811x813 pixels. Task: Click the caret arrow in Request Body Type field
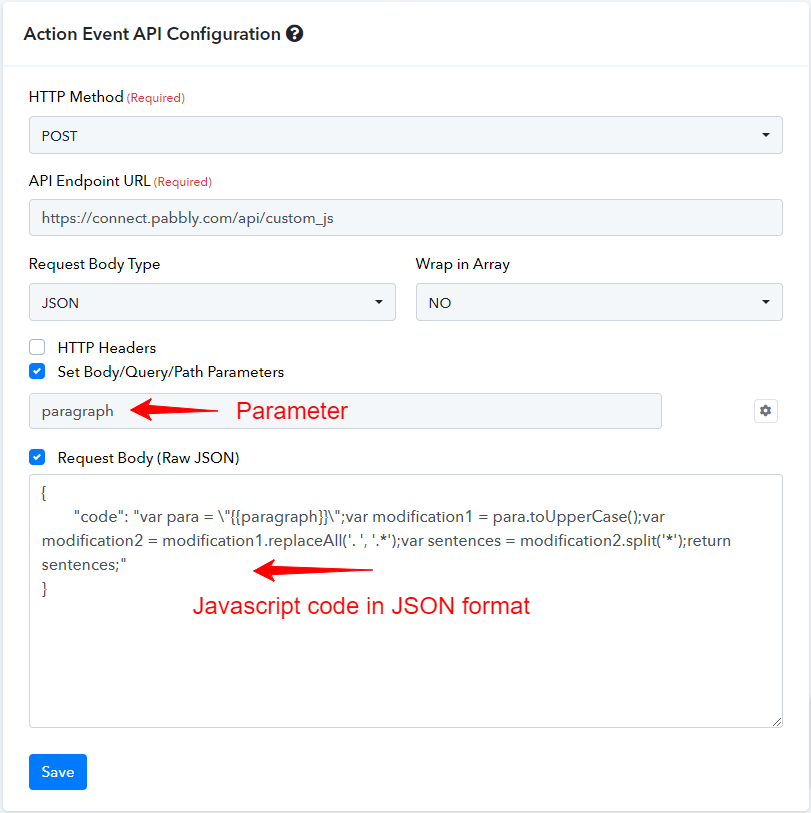pyautogui.click(x=379, y=302)
